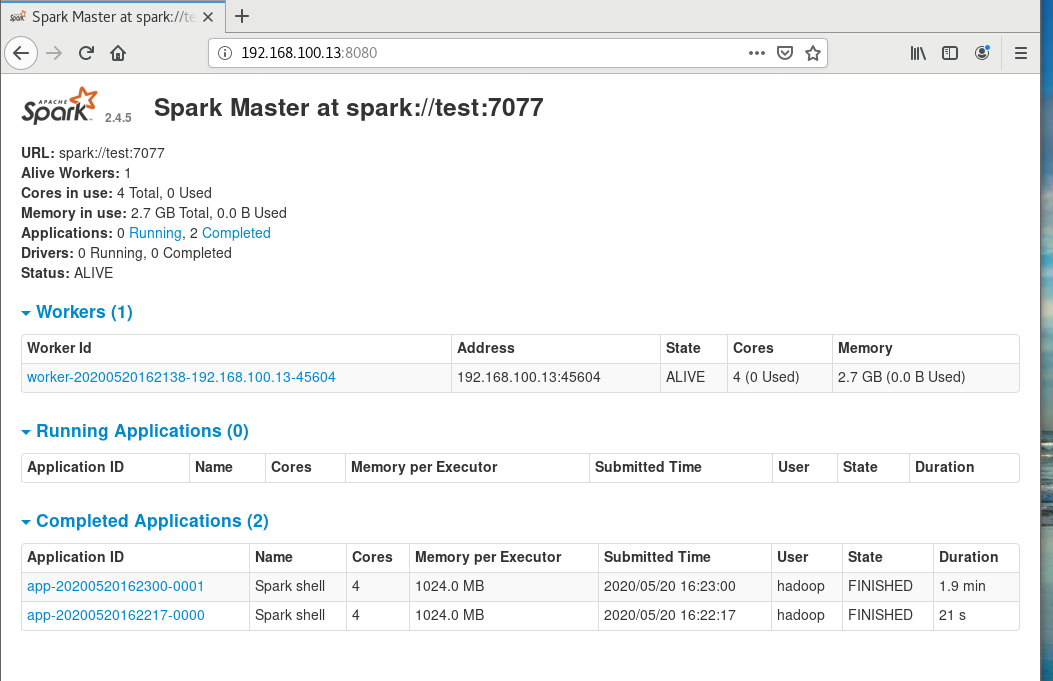Open a new browser tab
This screenshot has height=681, width=1053.
tap(242, 16)
